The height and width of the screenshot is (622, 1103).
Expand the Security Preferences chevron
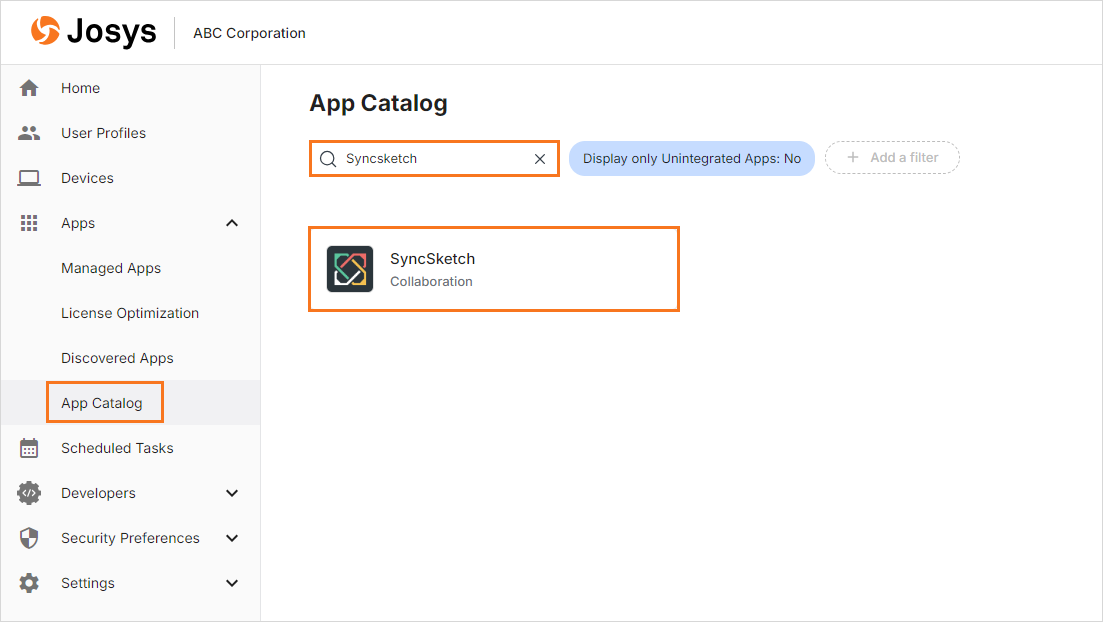point(232,538)
